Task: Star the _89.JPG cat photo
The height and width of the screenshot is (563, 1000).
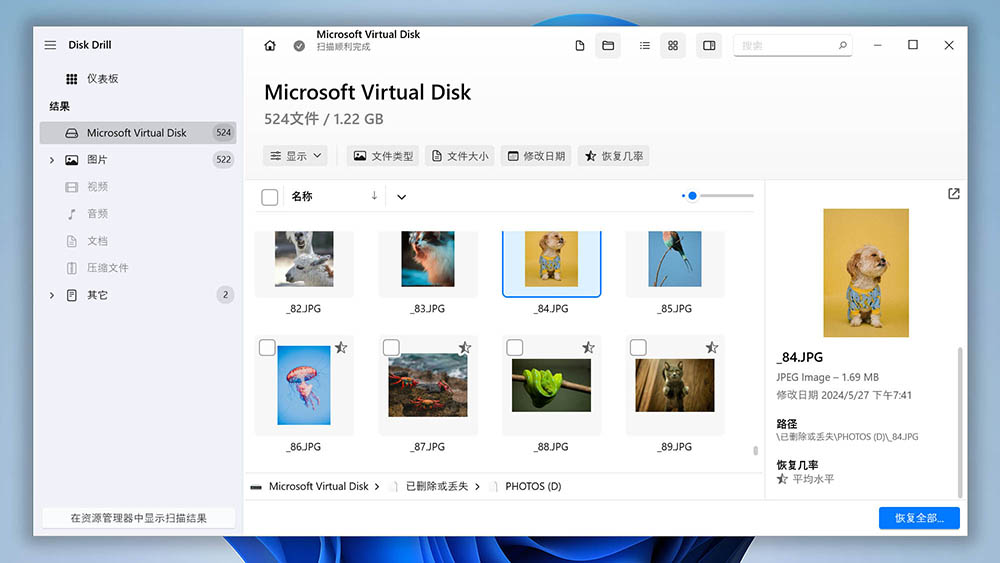Action: coord(712,347)
